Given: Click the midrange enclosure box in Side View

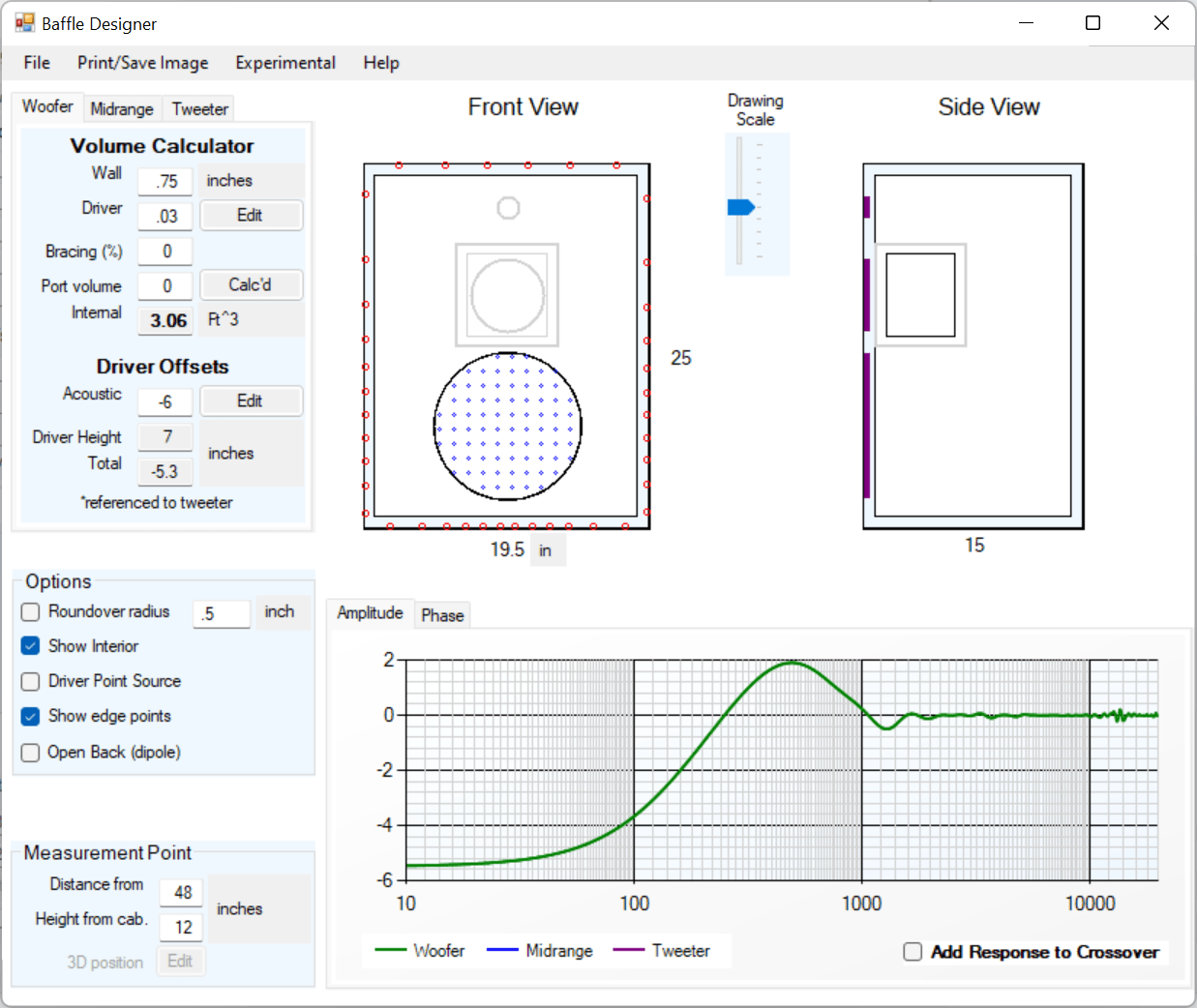Looking at the screenshot, I should [x=920, y=295].
